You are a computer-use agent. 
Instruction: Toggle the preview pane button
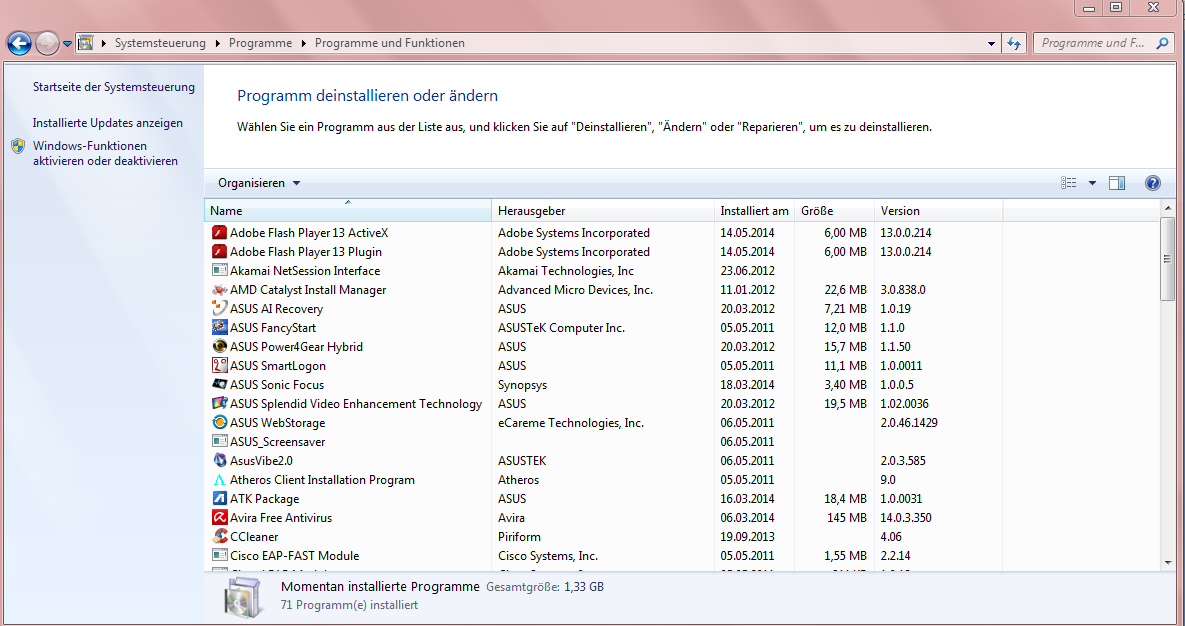1117,183
